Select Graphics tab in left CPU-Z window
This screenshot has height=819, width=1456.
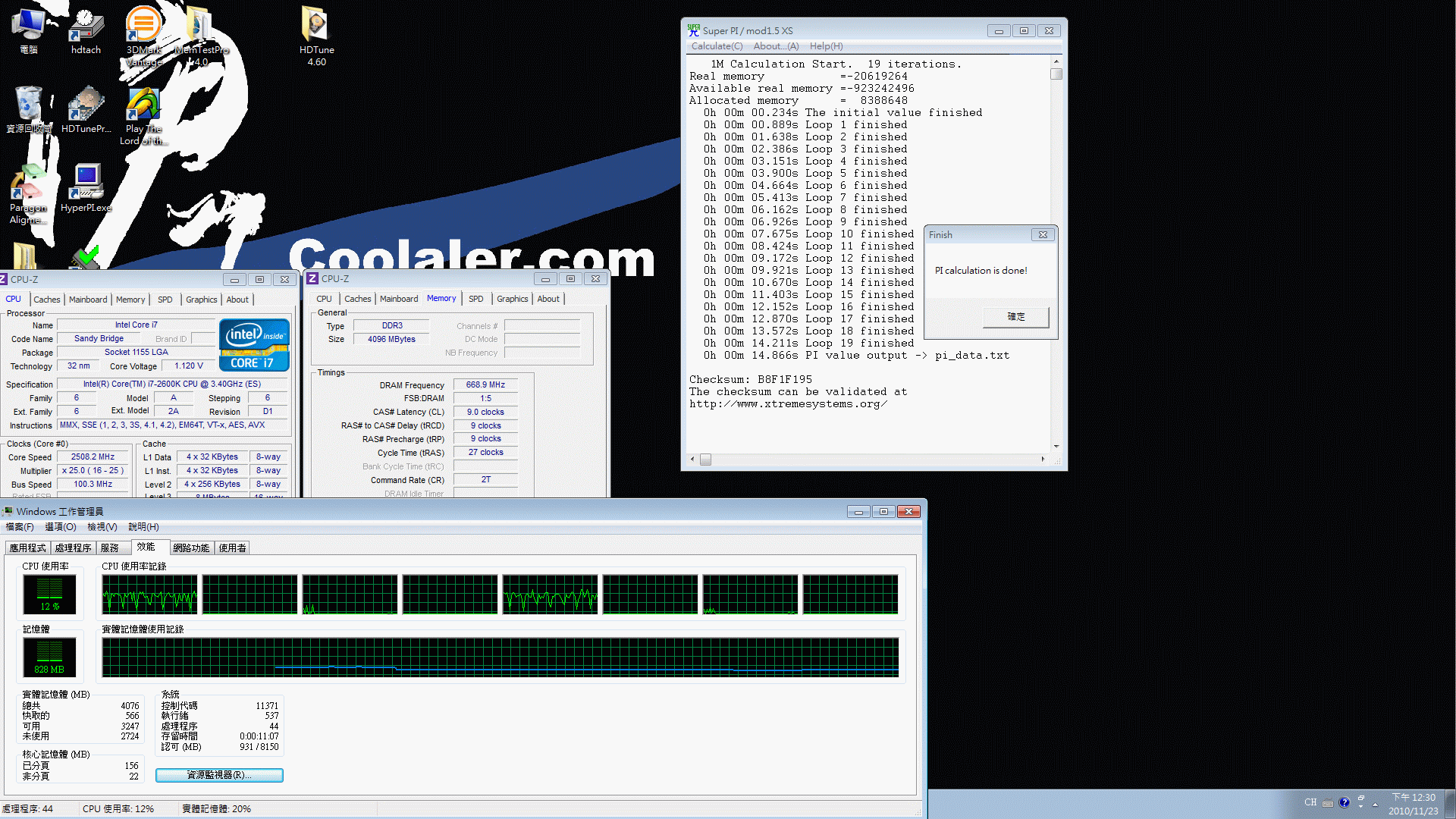[202, 300]
